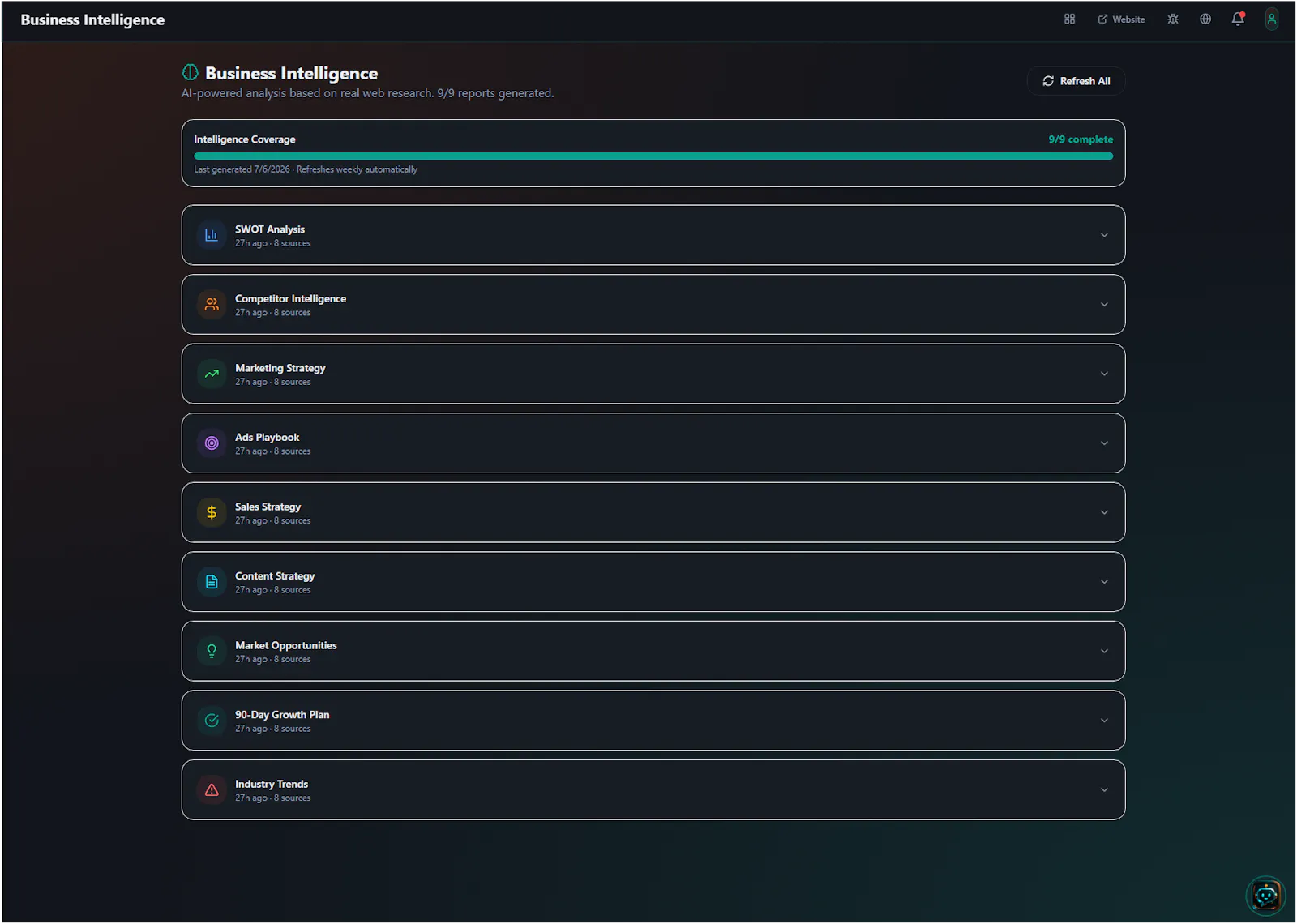Screen dimensions: 1297x924
Task: Expand Sales Strategy chevron
Action: (x=1104, y=512)
